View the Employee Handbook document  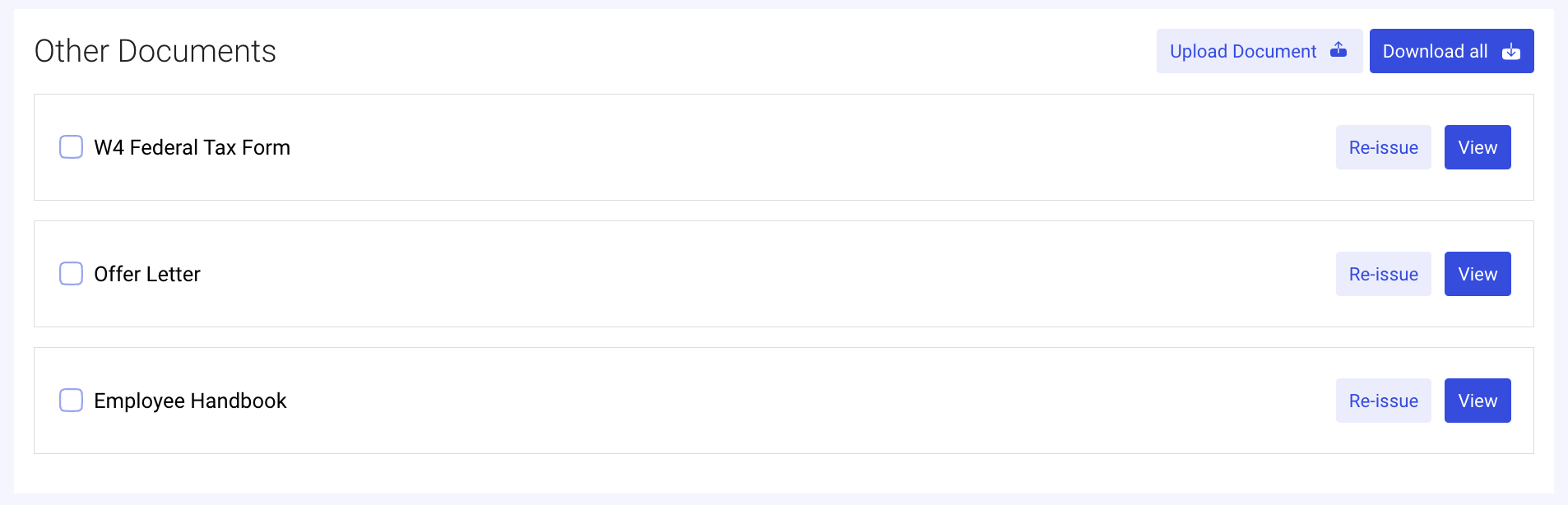pyautogui.click(x=1478, y=401)
